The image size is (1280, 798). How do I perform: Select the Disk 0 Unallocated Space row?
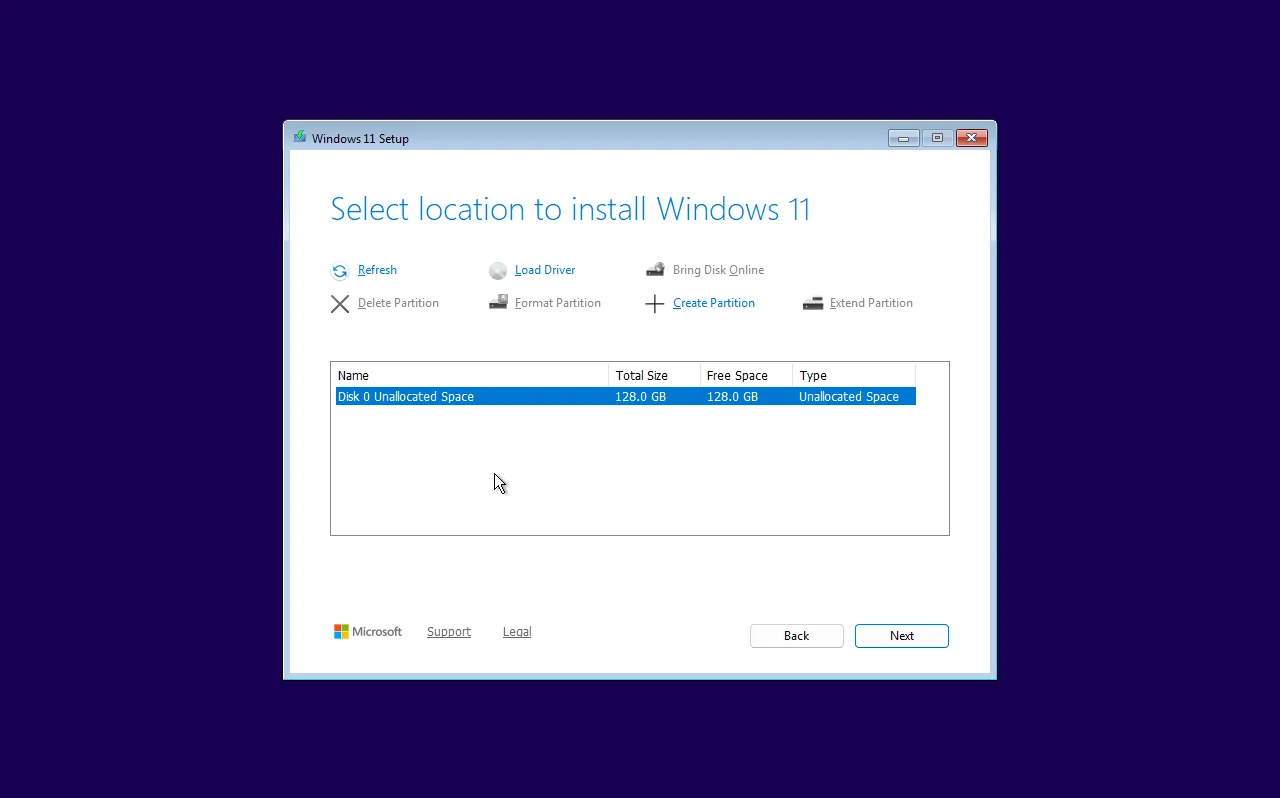[500, 396]
